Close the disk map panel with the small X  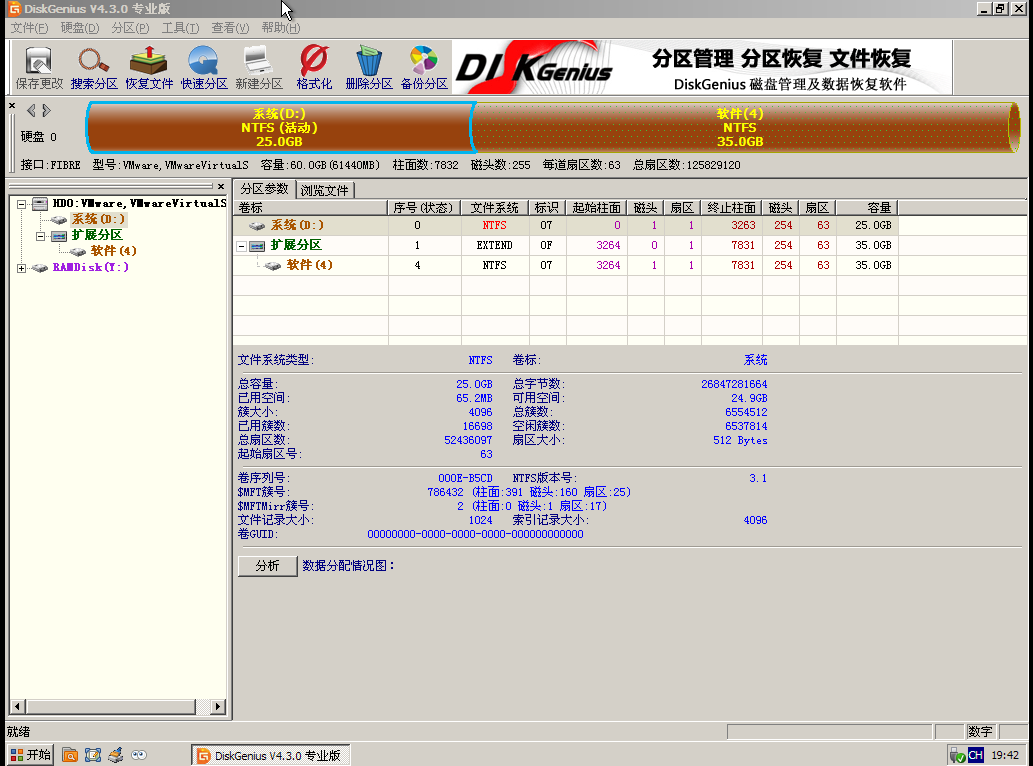coord(12,105)
